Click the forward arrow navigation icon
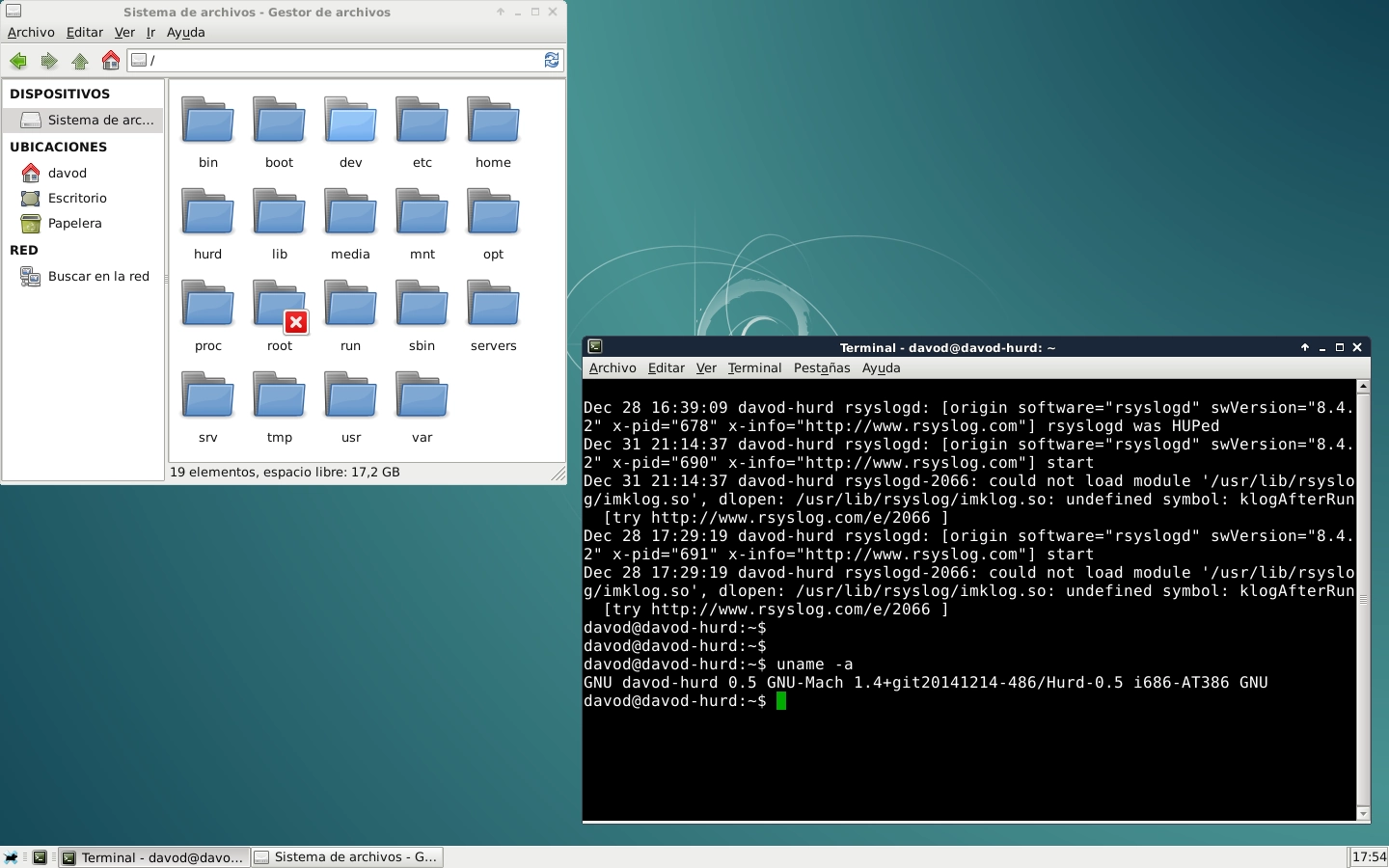The image size is (1389, 868). click(49, 61)
